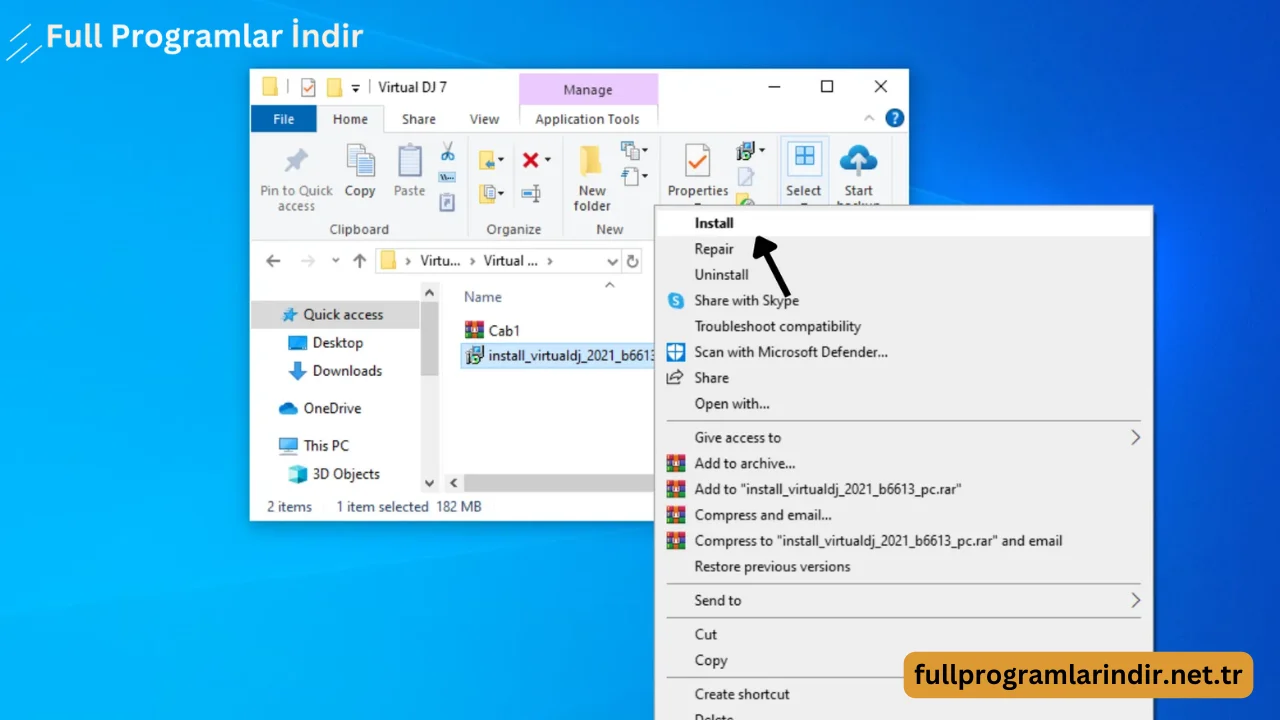Open the Copy to dropdown arrow

click(501, 192)
